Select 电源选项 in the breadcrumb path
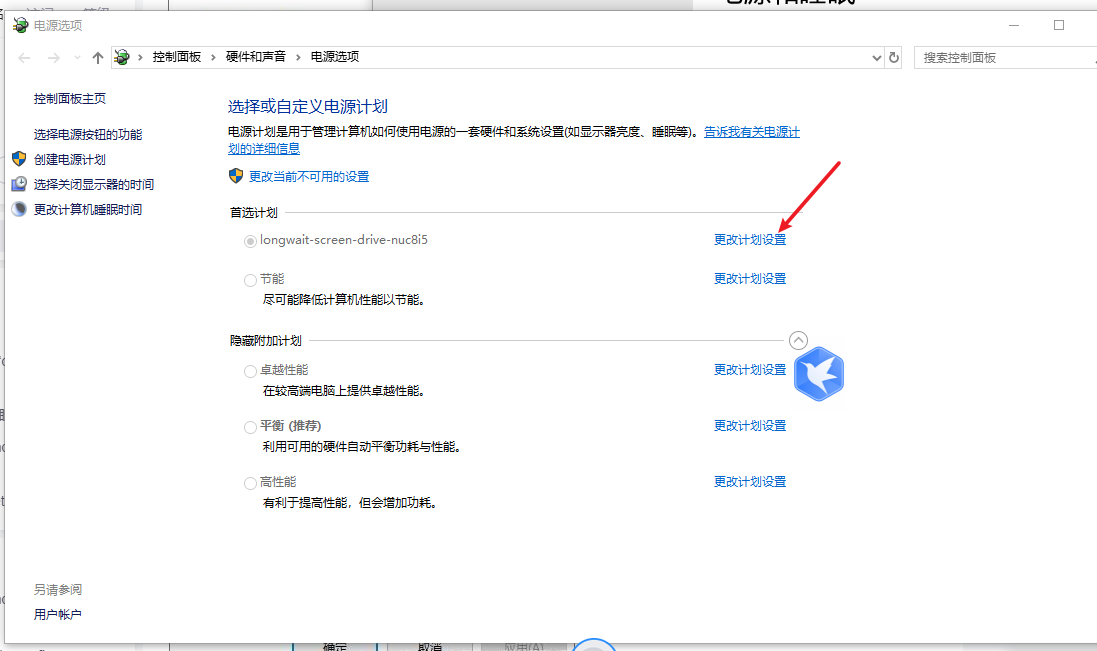The image size is (1097, 651). (335, 57)
